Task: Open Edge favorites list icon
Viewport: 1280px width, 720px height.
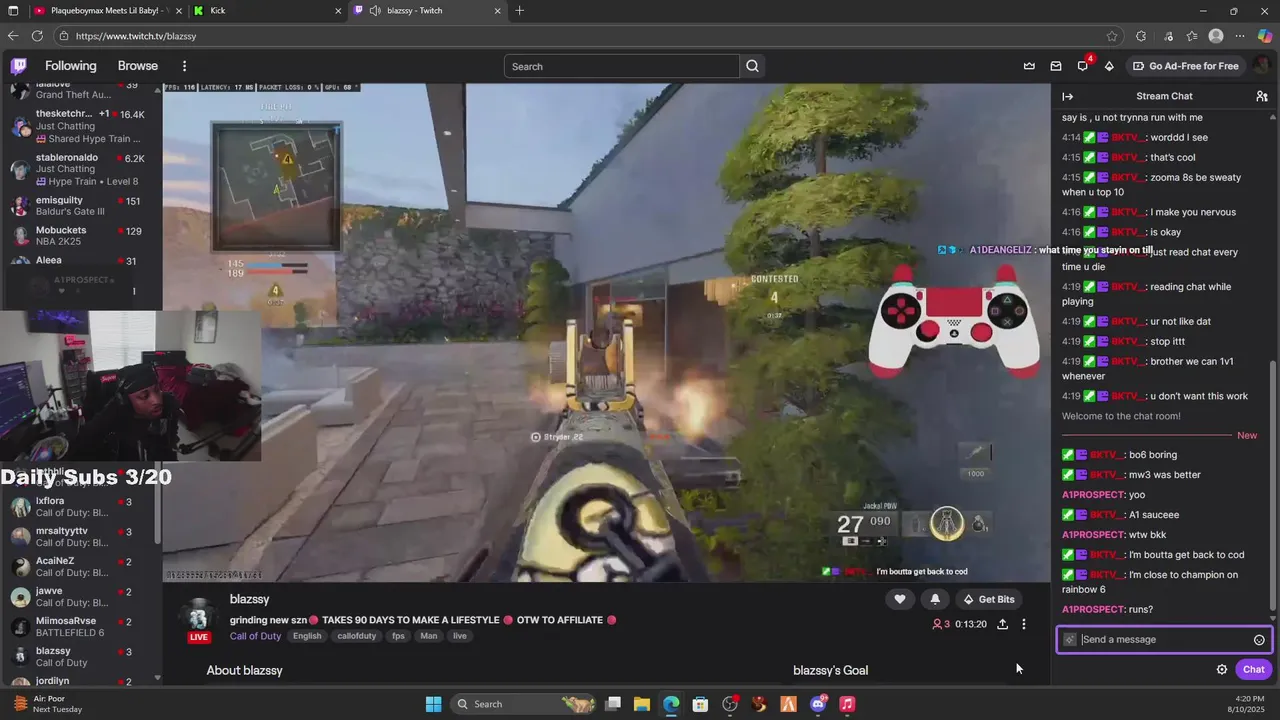Action: (x=1192, y=36)
